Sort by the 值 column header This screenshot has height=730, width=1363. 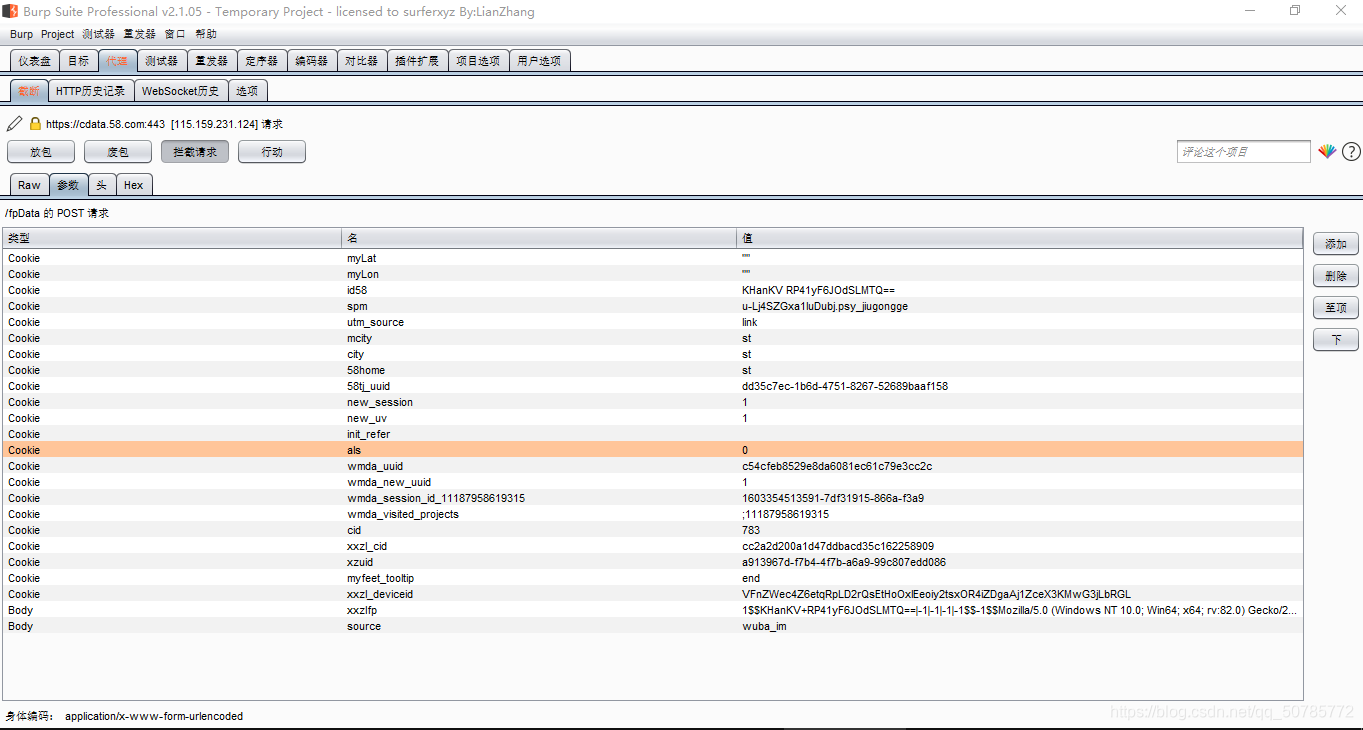[1020, 239]
